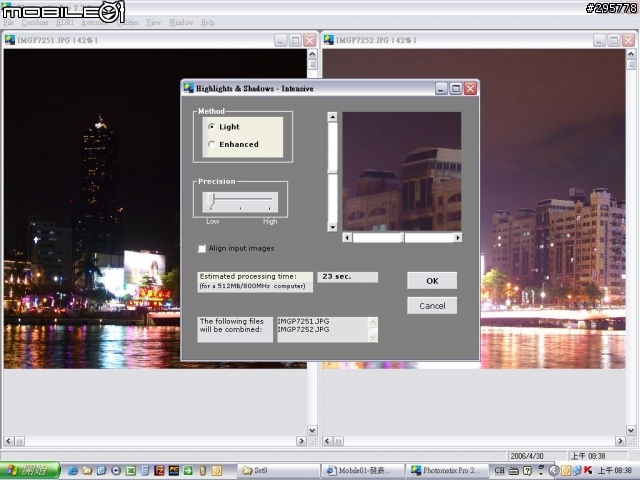Click the language bar help icon
Viewport: 640px width, 480px height.
[527, 471]
